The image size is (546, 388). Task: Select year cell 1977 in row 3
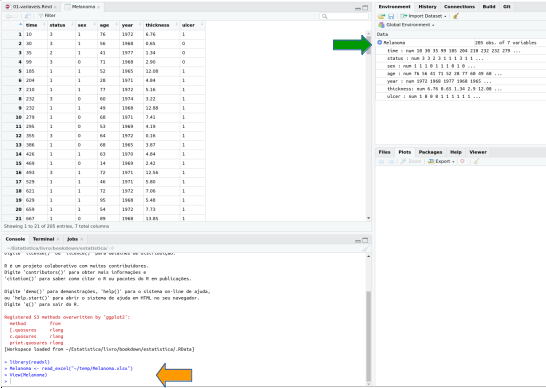(132, 53)
